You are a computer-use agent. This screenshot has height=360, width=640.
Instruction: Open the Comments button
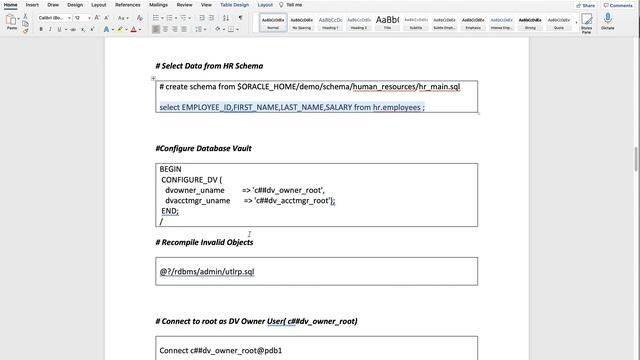click(x=618, y=5)
